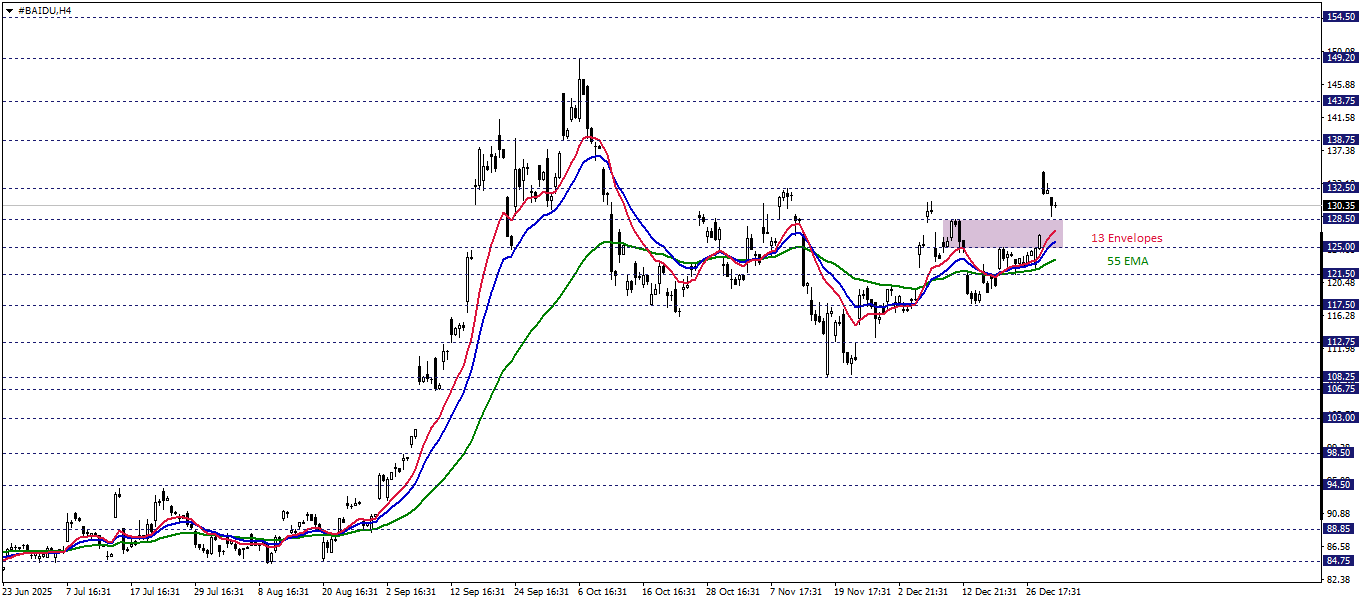Select the 154.50 price level tag
Image resolution: width=1362 pixels, height=603 pixels.
[x=1339, y=17]
